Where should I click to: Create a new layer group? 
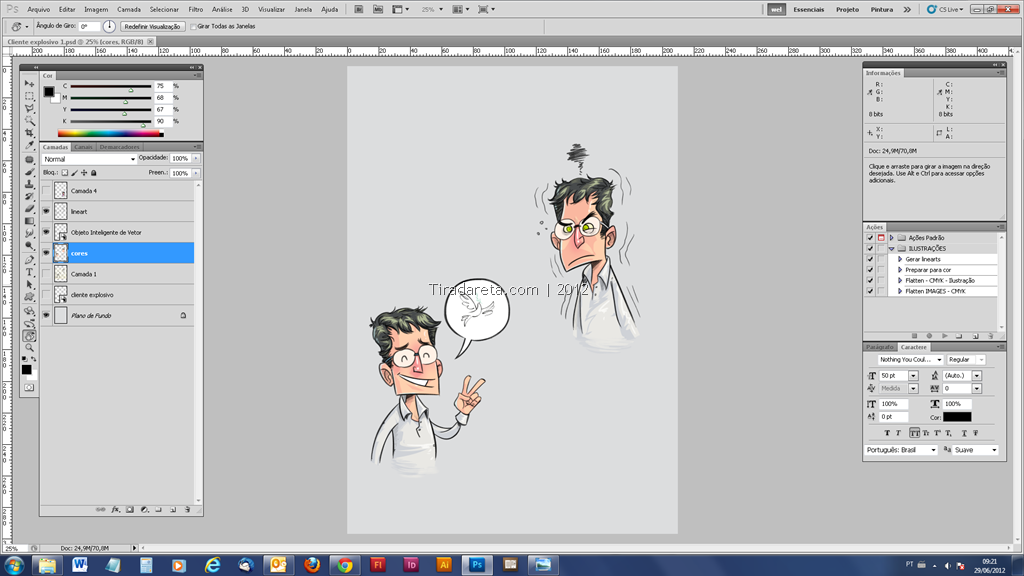[x=159, y=509]
